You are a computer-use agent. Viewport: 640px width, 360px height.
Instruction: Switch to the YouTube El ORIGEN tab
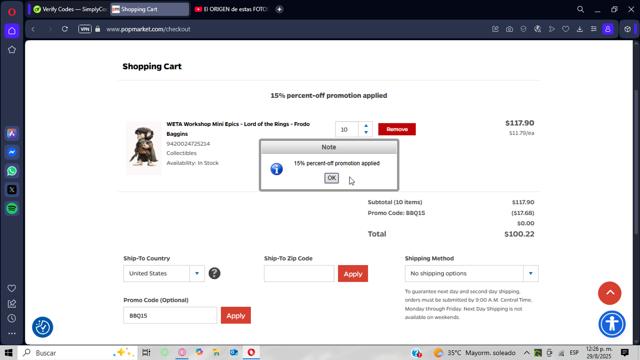(x=231, y=9)
